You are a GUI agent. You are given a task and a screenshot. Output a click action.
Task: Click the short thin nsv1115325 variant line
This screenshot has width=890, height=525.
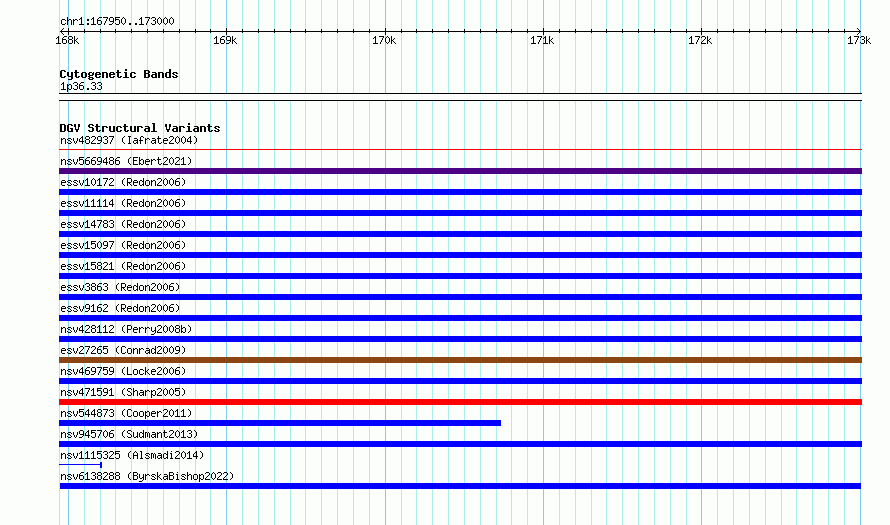[81, 465]
